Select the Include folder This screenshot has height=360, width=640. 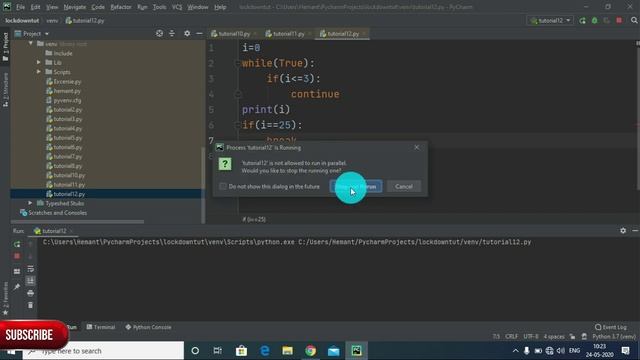click(59, 53)
